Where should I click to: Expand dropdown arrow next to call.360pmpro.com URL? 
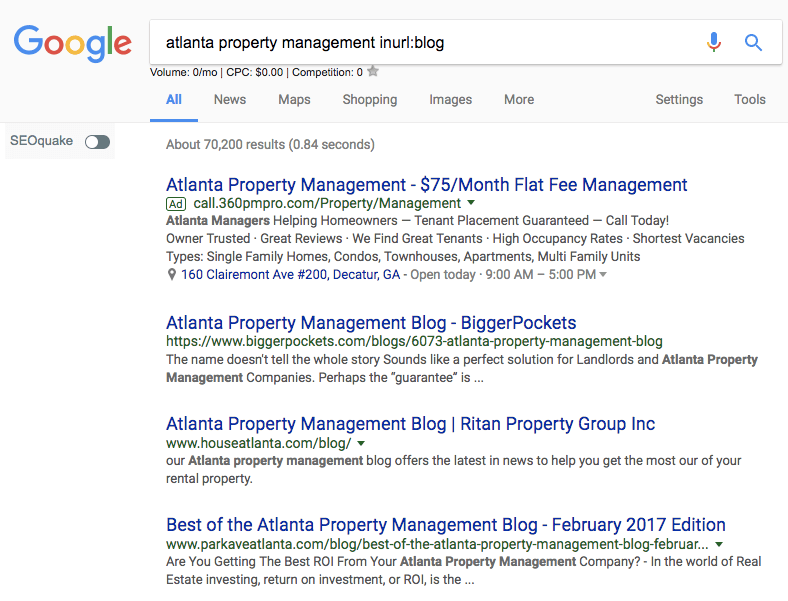click(x=471, y=203)
